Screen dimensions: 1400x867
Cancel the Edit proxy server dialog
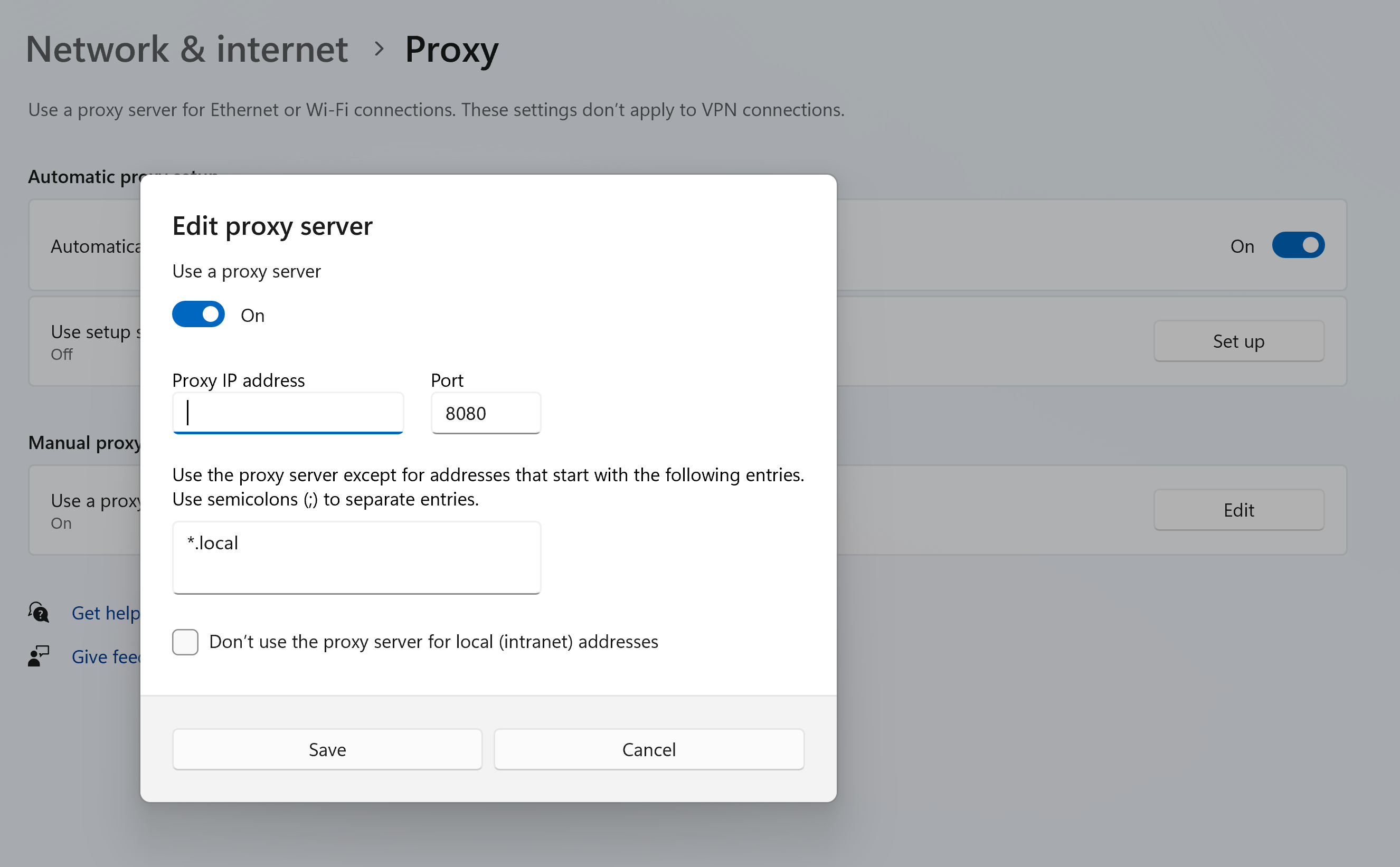649,749
